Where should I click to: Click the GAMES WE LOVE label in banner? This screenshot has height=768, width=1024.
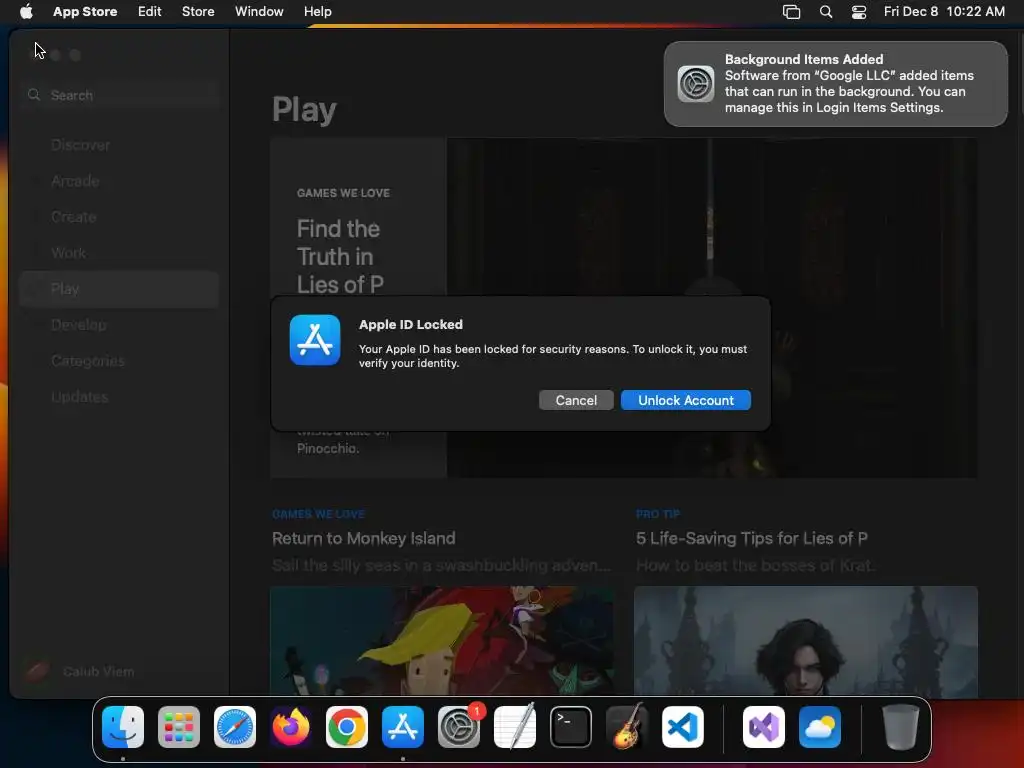pos(343,193)
